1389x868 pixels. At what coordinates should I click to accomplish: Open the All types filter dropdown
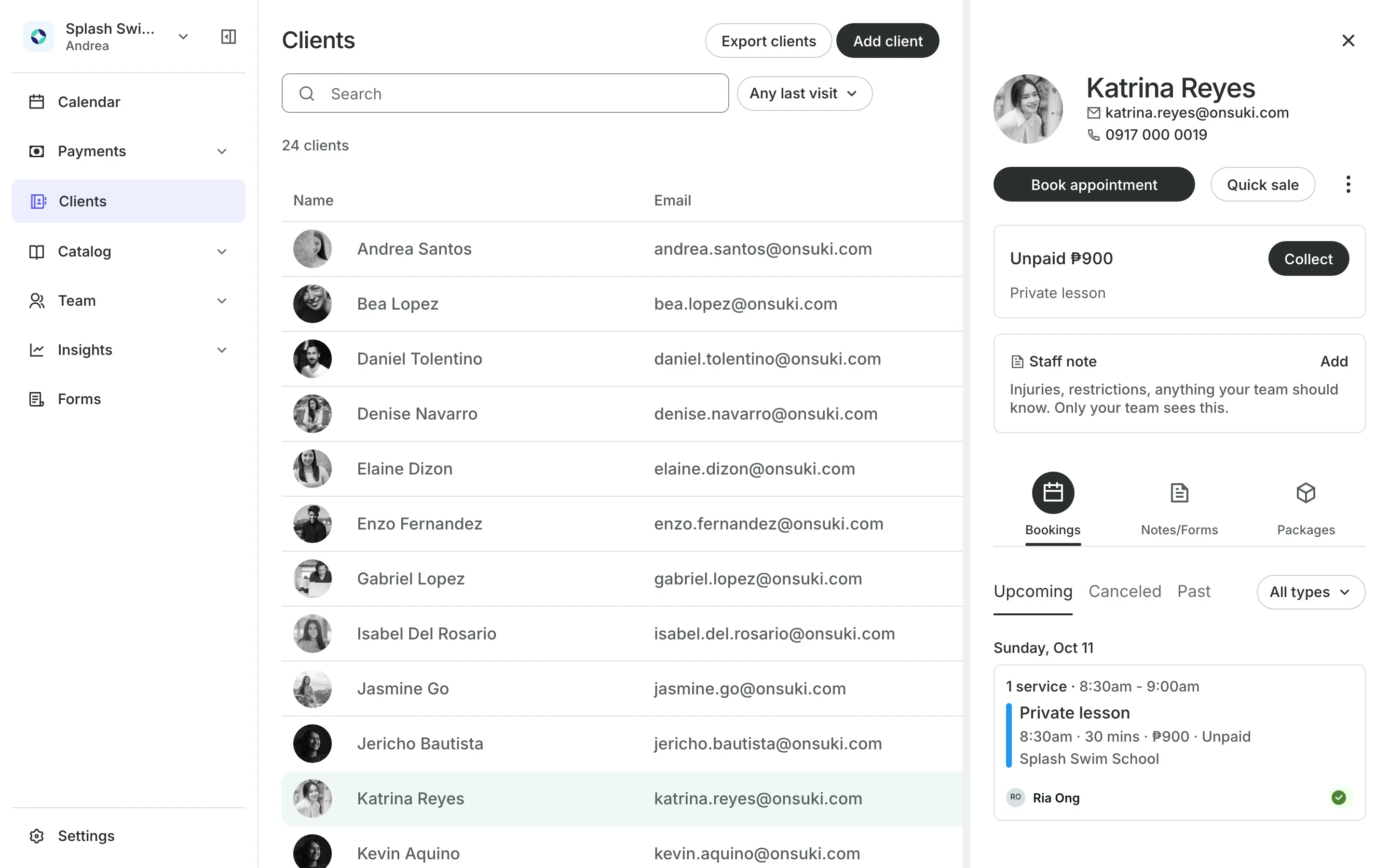pyautogui.click(x=1310, y=592)
